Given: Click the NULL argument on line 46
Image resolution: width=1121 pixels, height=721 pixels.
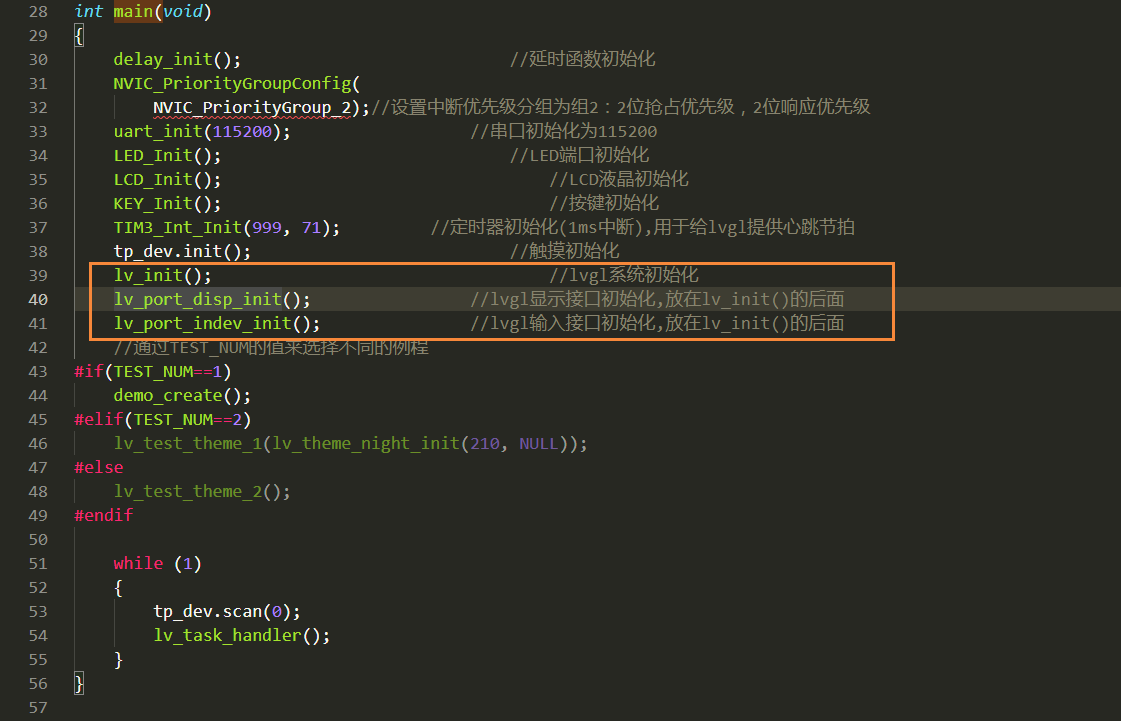Looking at the screenshot, I should click(x=538, y=444).
